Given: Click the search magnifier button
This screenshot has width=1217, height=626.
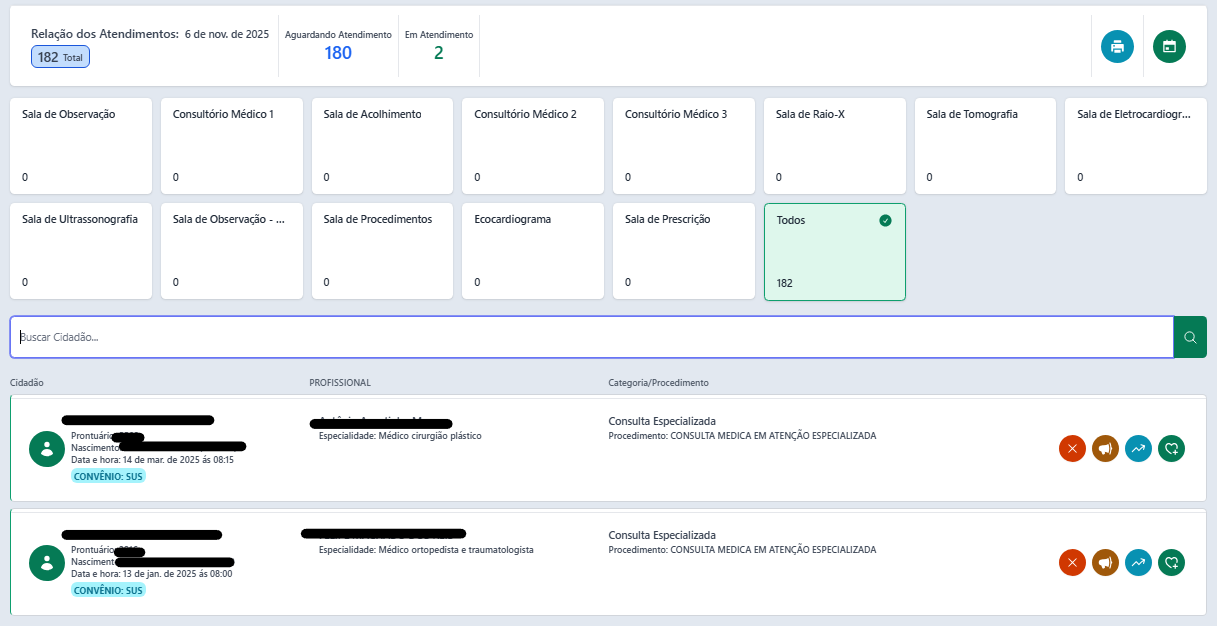Looking at the screenshot, I should point(1190,337).
